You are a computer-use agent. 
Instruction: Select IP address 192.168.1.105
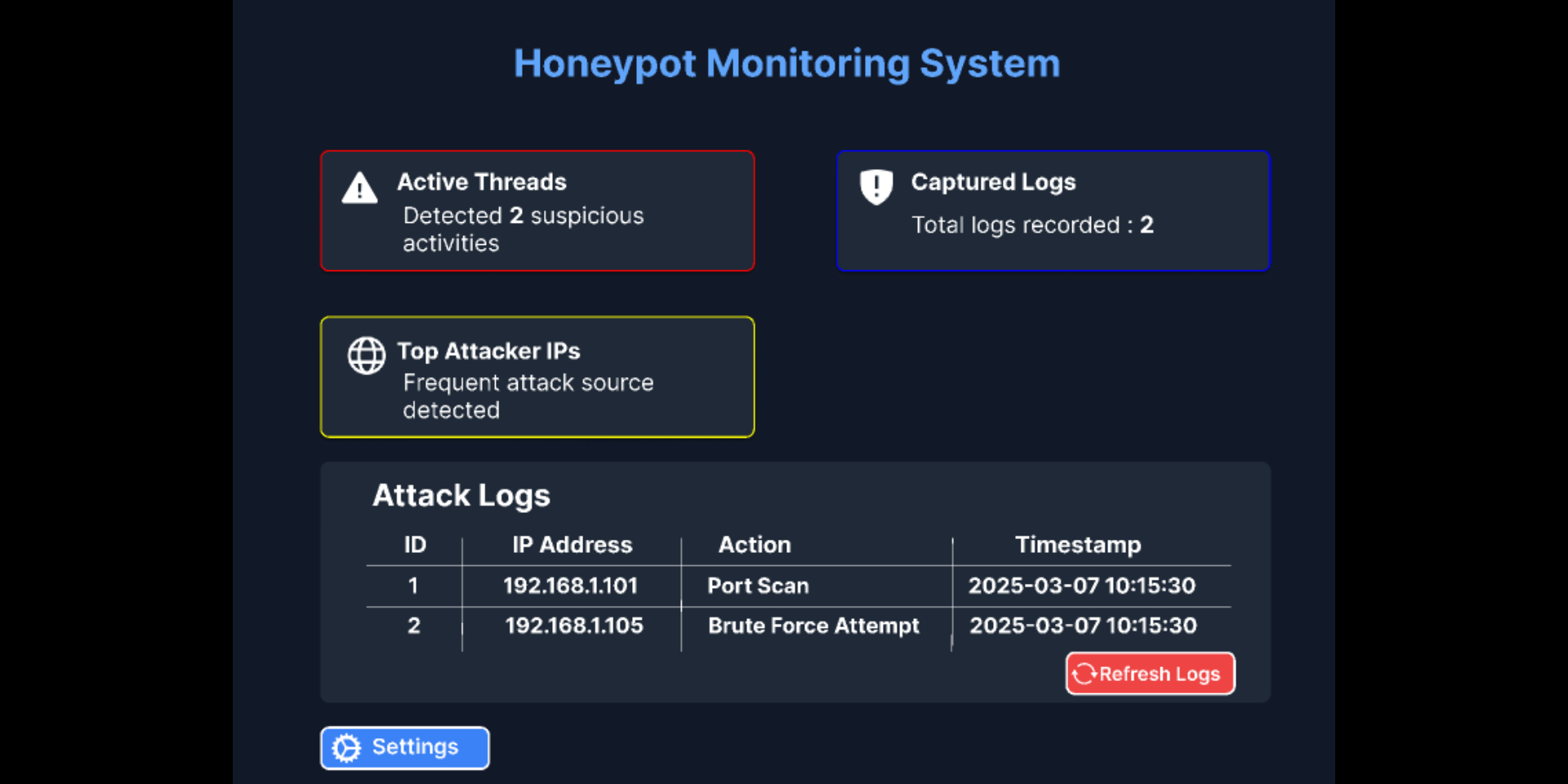click(574, 626)
